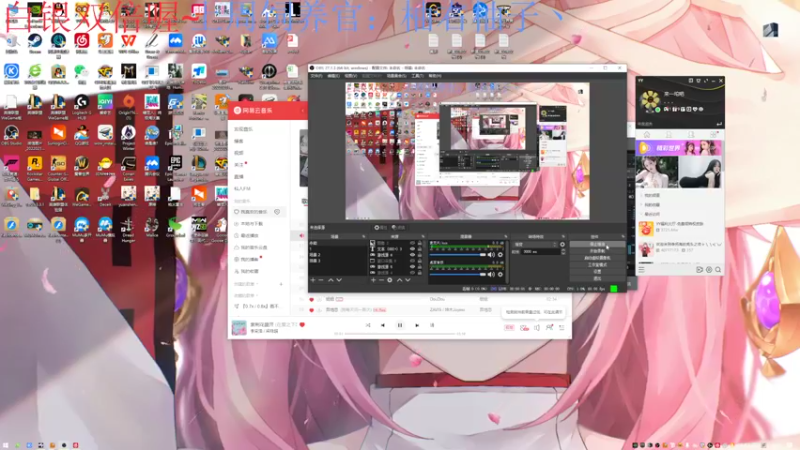Like current song with heart in NetEase player

[303, 324]
